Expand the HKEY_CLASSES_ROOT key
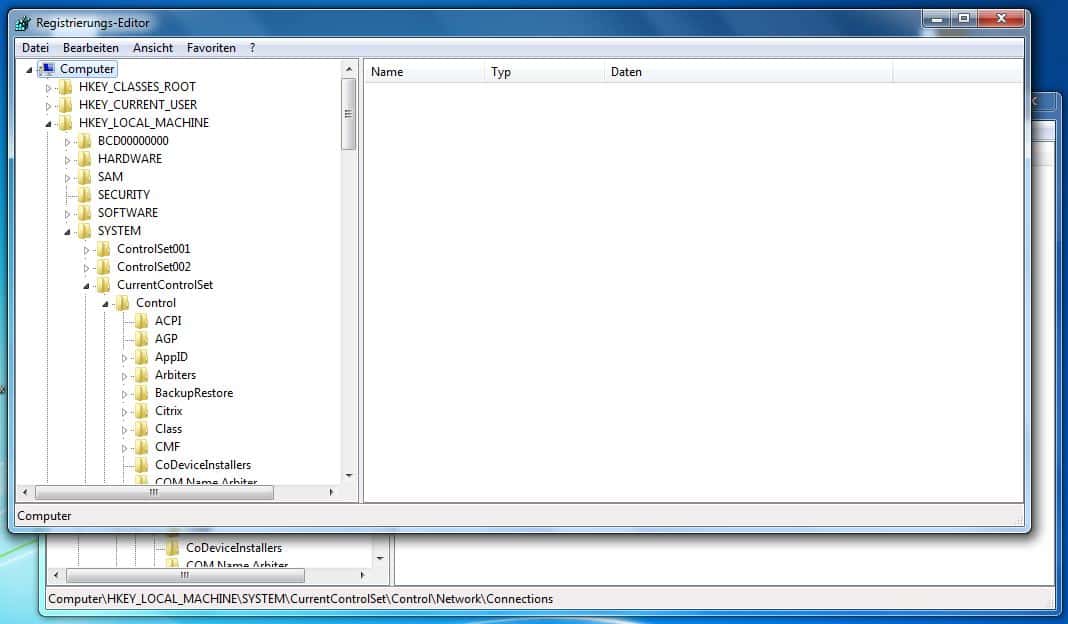1068x624 pixels. coord(48,88)
